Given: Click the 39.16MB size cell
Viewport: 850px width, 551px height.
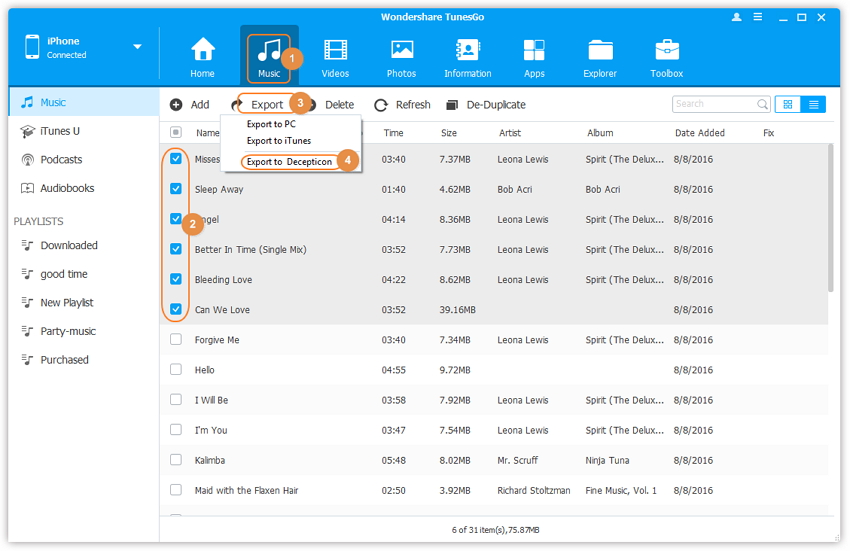Looking at the screenshot, I should (x=457, y=310).
